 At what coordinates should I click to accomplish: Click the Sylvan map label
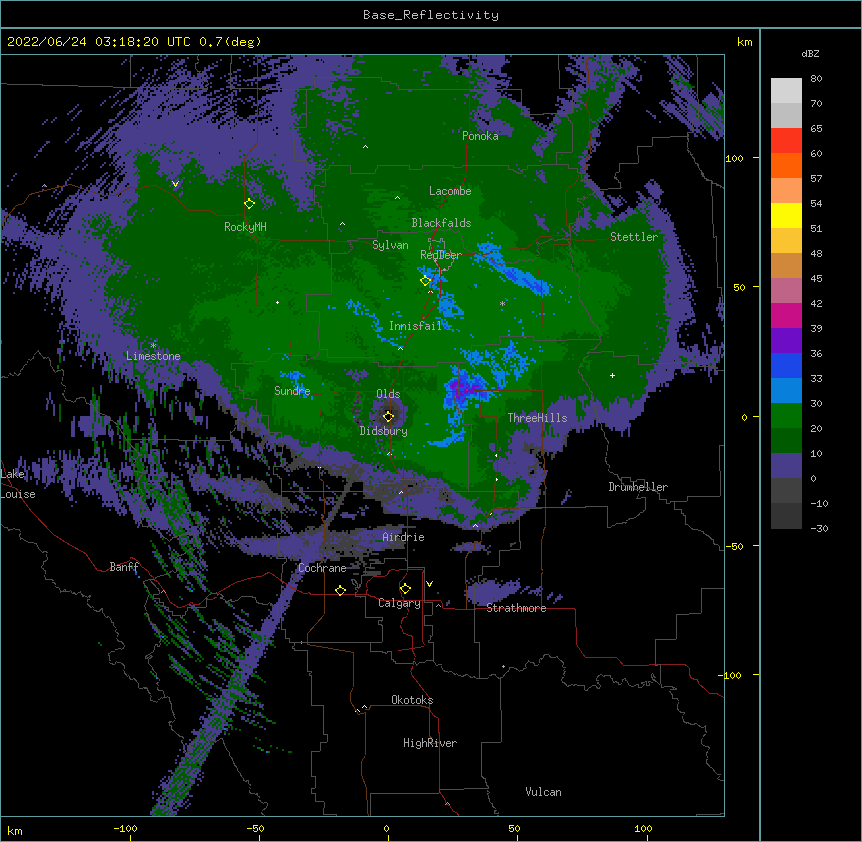tap(390, 245)
